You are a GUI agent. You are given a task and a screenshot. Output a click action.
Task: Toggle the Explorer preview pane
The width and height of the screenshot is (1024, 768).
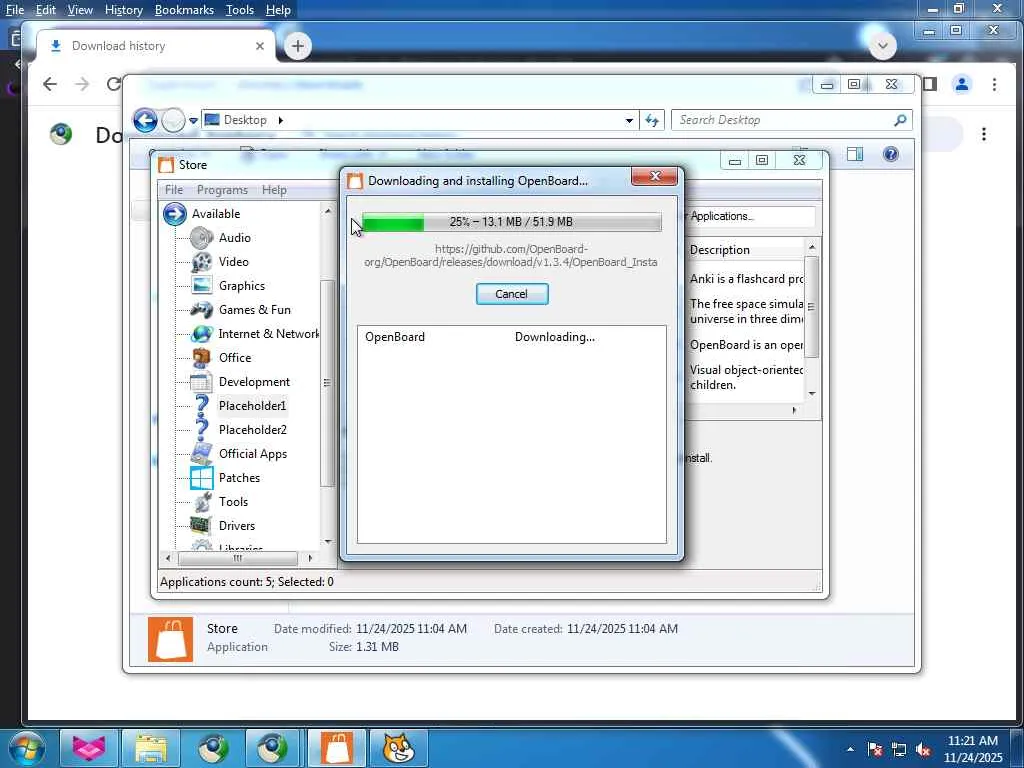pos(855,154)
